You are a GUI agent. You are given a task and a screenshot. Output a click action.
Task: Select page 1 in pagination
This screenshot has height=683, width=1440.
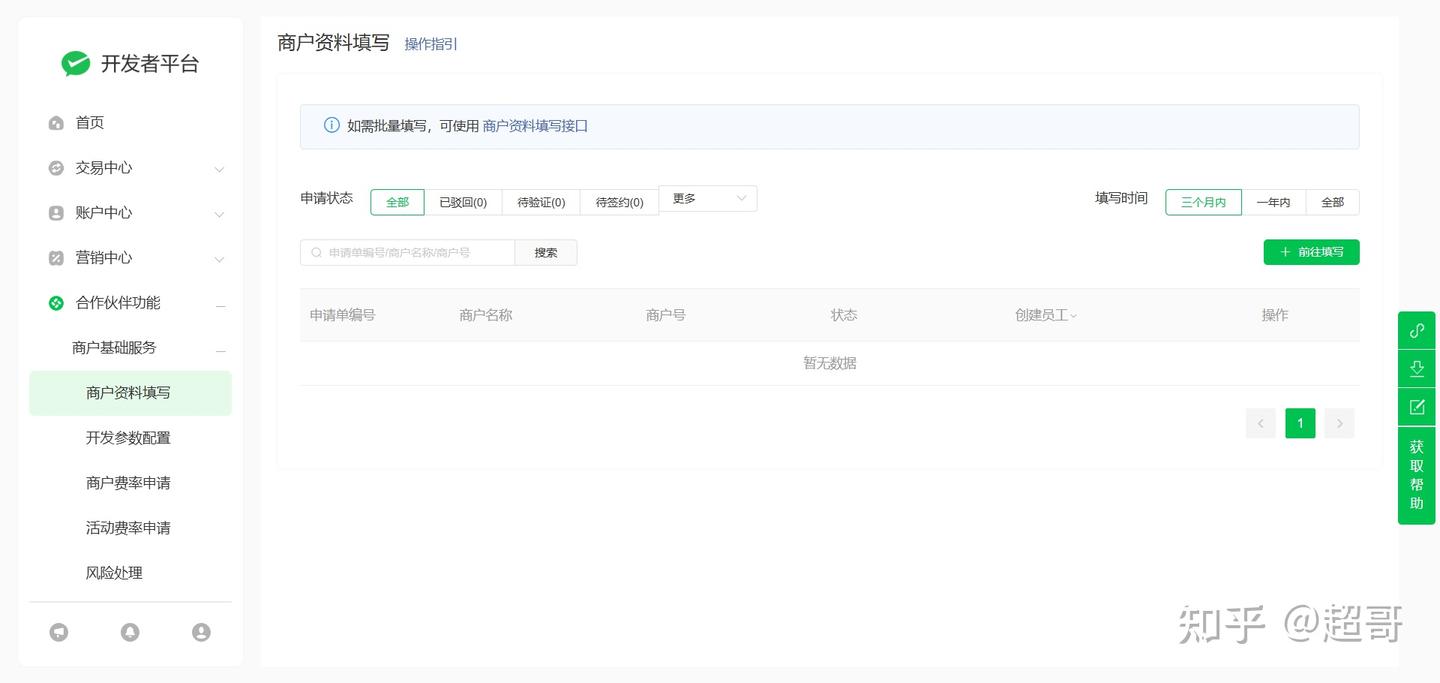(1300, 423)
